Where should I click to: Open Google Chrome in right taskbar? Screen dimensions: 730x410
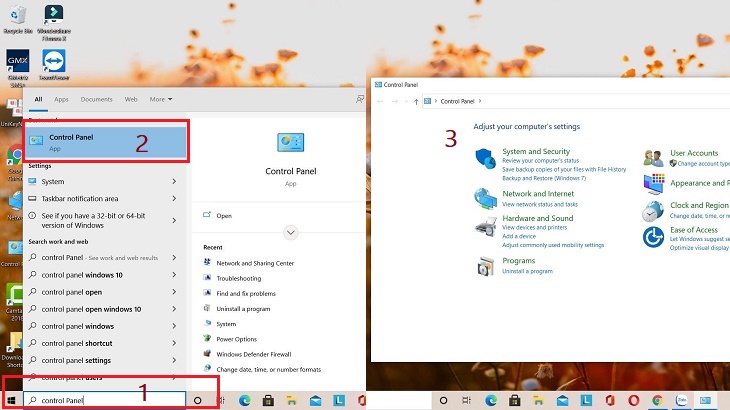pos(657,400)
